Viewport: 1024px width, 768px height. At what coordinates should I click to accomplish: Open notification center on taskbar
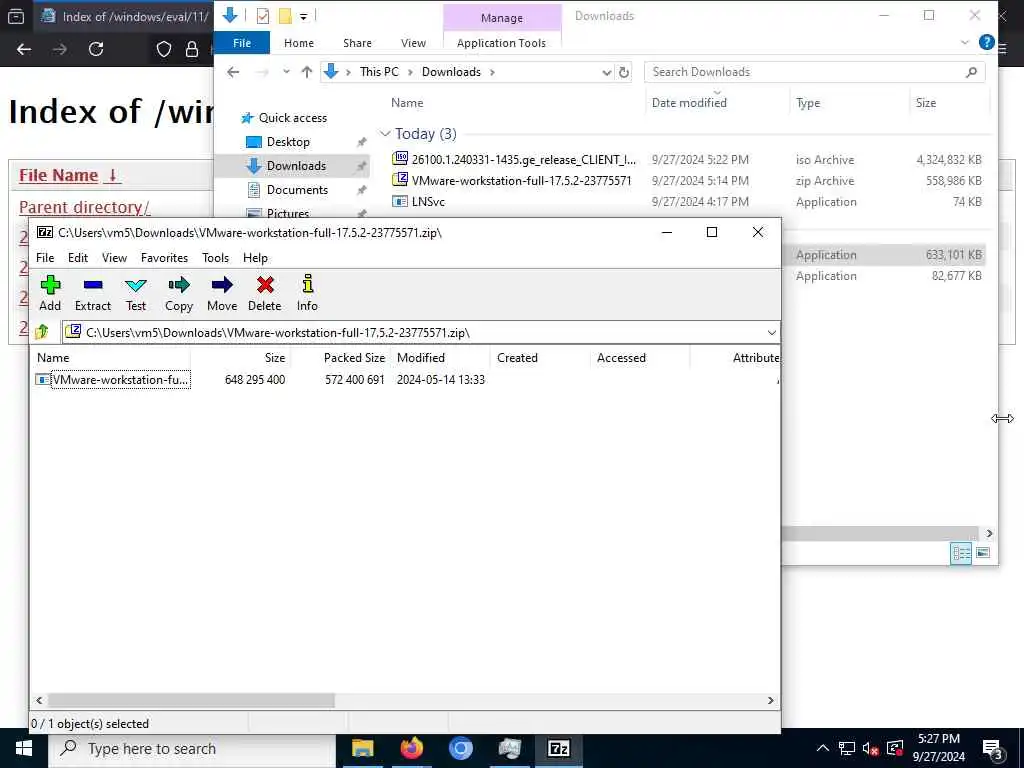(x=993, y=750)
